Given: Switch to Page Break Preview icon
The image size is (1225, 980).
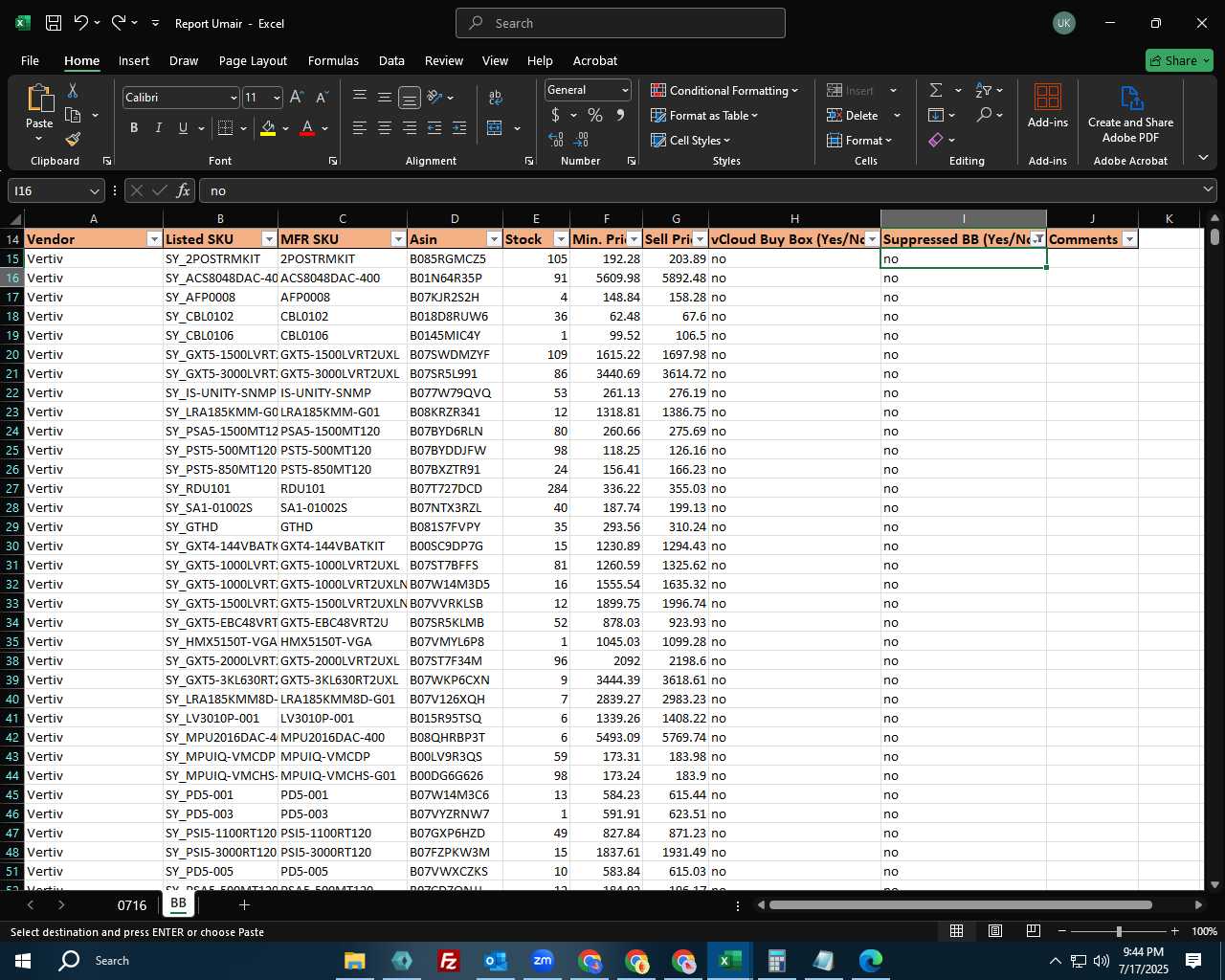Looking at the screenshot, I should [x=1034, y=931].
